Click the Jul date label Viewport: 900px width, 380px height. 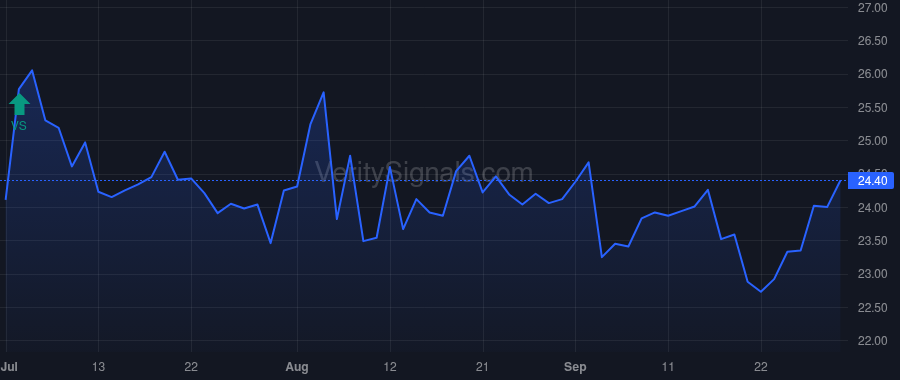tap(9, 367)
